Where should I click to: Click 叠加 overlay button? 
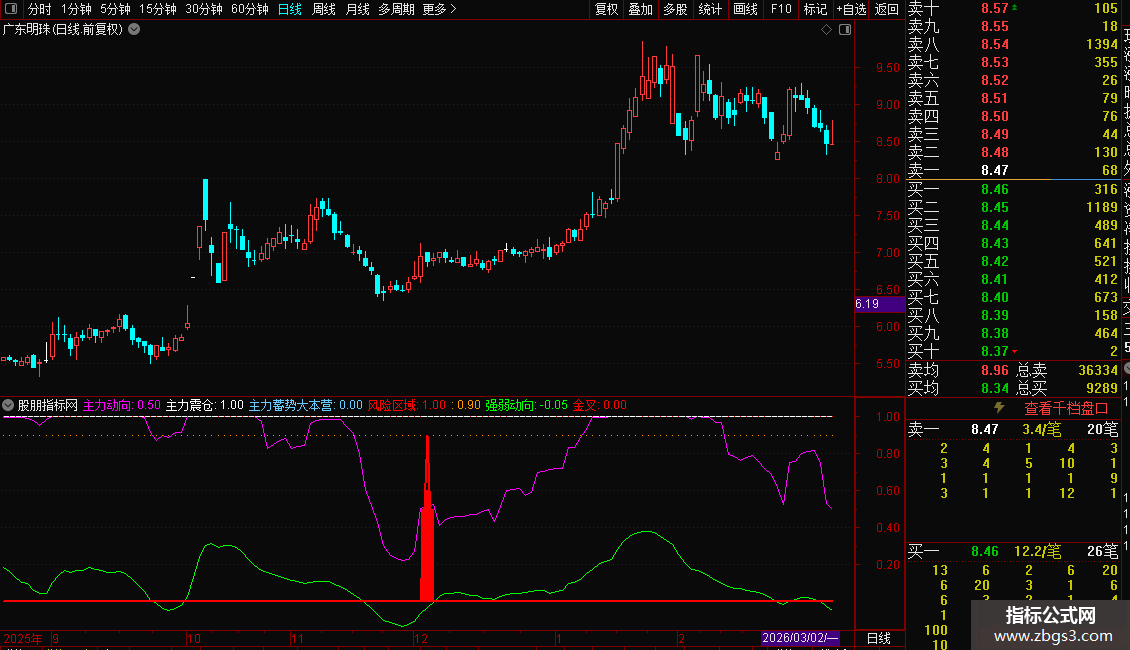click(641, 9)
